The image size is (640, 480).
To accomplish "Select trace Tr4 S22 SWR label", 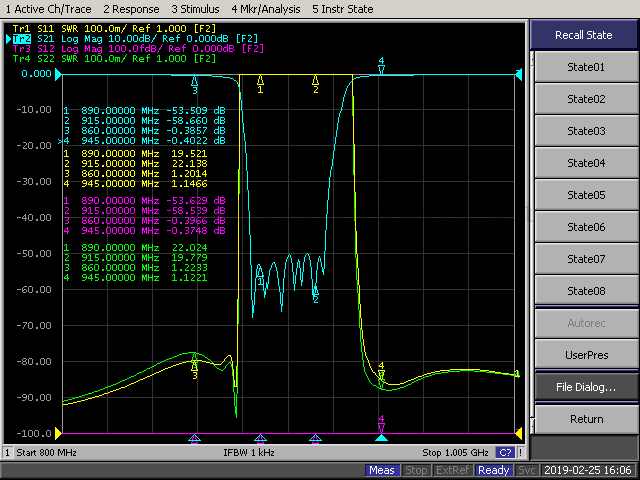I will [114, 59].
